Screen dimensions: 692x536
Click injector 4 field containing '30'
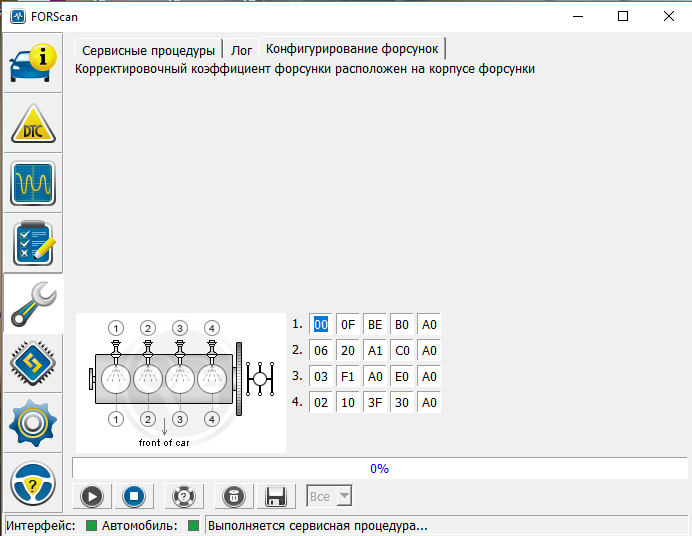pos(402,402)
